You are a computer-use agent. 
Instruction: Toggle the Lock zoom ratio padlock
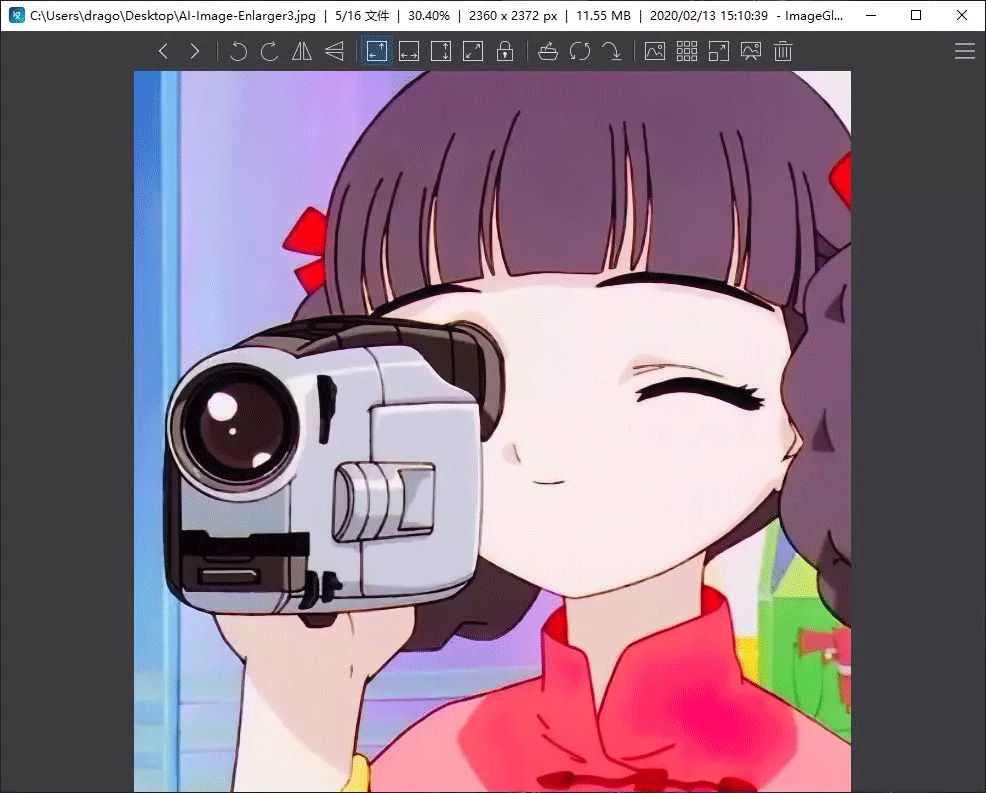coord(505,51)
